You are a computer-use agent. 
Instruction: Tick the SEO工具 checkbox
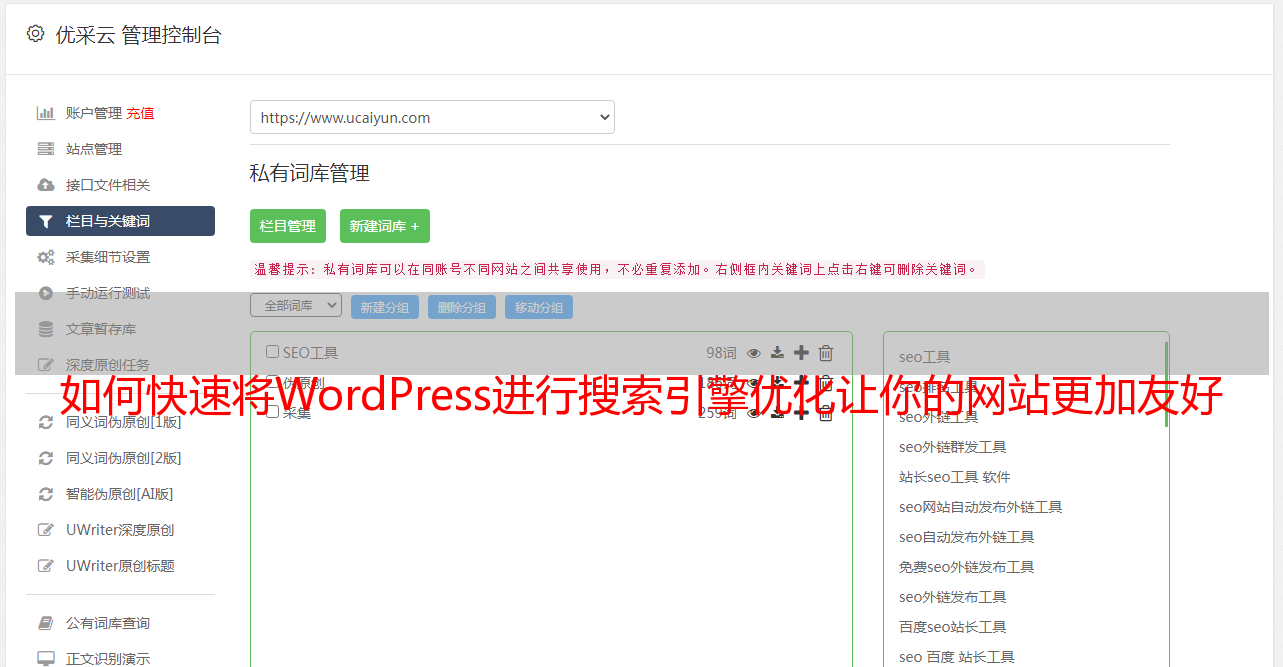pyautogui.click(x=272, y=352)
